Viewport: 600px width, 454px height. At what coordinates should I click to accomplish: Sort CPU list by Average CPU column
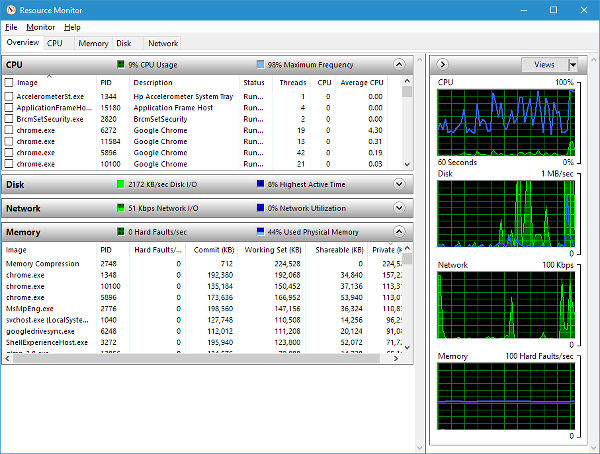tap(361, 82)
